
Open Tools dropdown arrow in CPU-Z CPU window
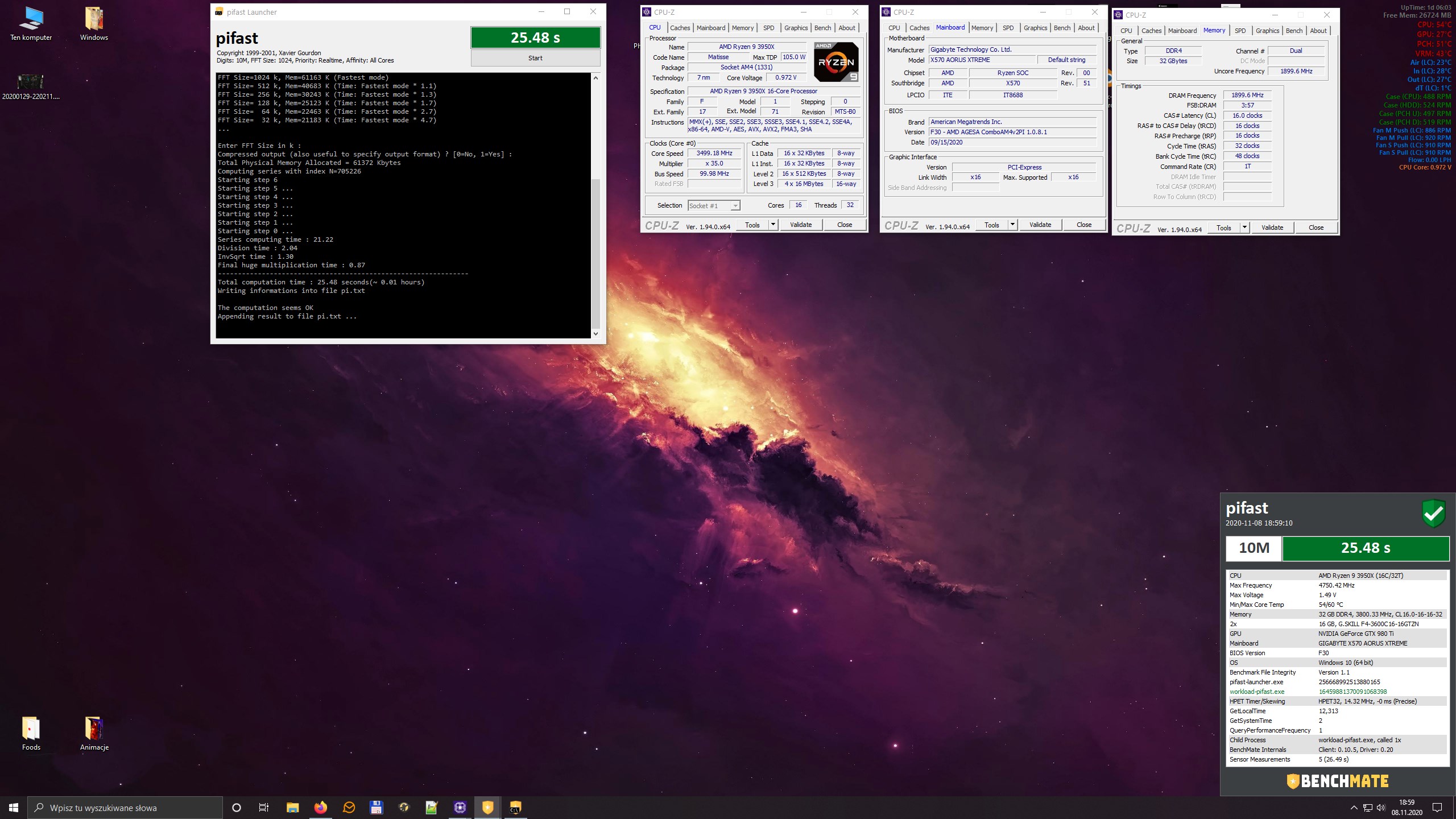point(773,225)
